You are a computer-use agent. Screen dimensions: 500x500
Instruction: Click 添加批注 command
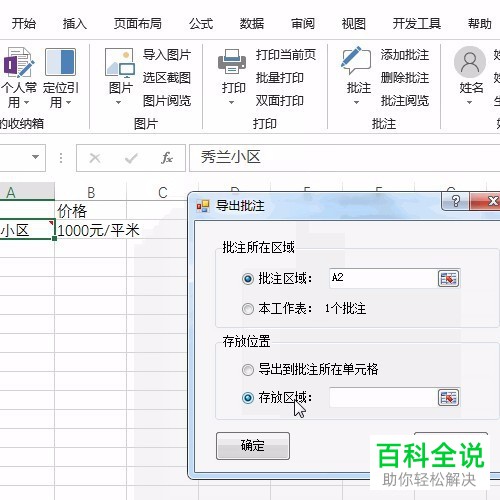point(405,55)
